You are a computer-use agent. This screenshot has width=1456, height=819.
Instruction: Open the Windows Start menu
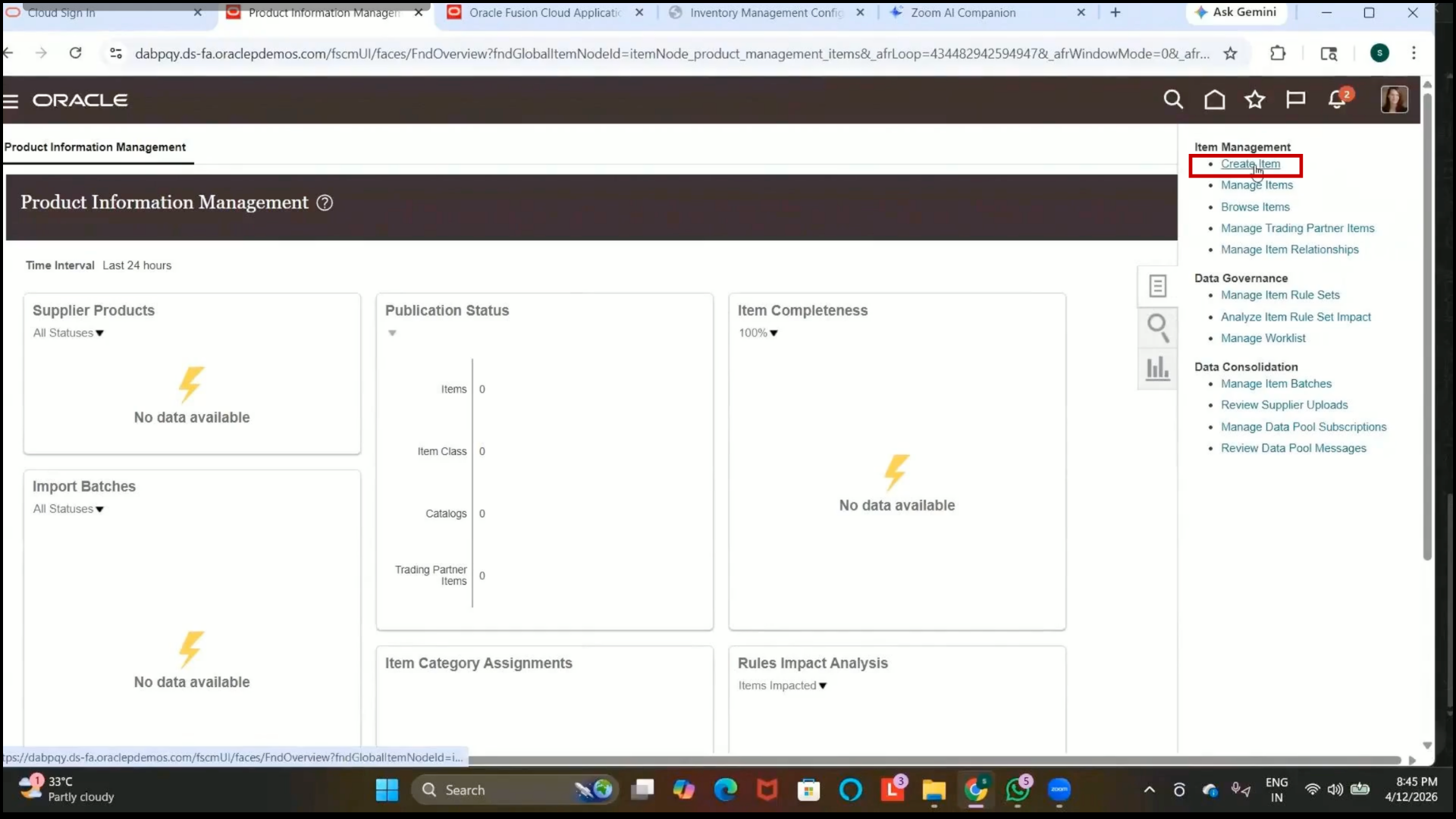point(387,790)
